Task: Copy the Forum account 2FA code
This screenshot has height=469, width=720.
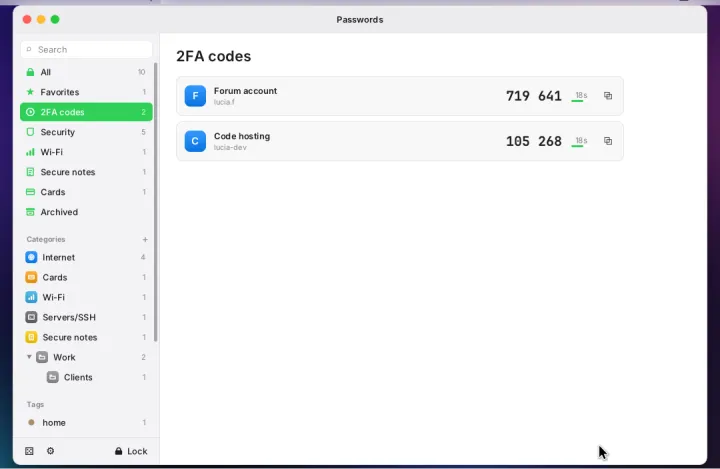Action: [x=608, y=96]
